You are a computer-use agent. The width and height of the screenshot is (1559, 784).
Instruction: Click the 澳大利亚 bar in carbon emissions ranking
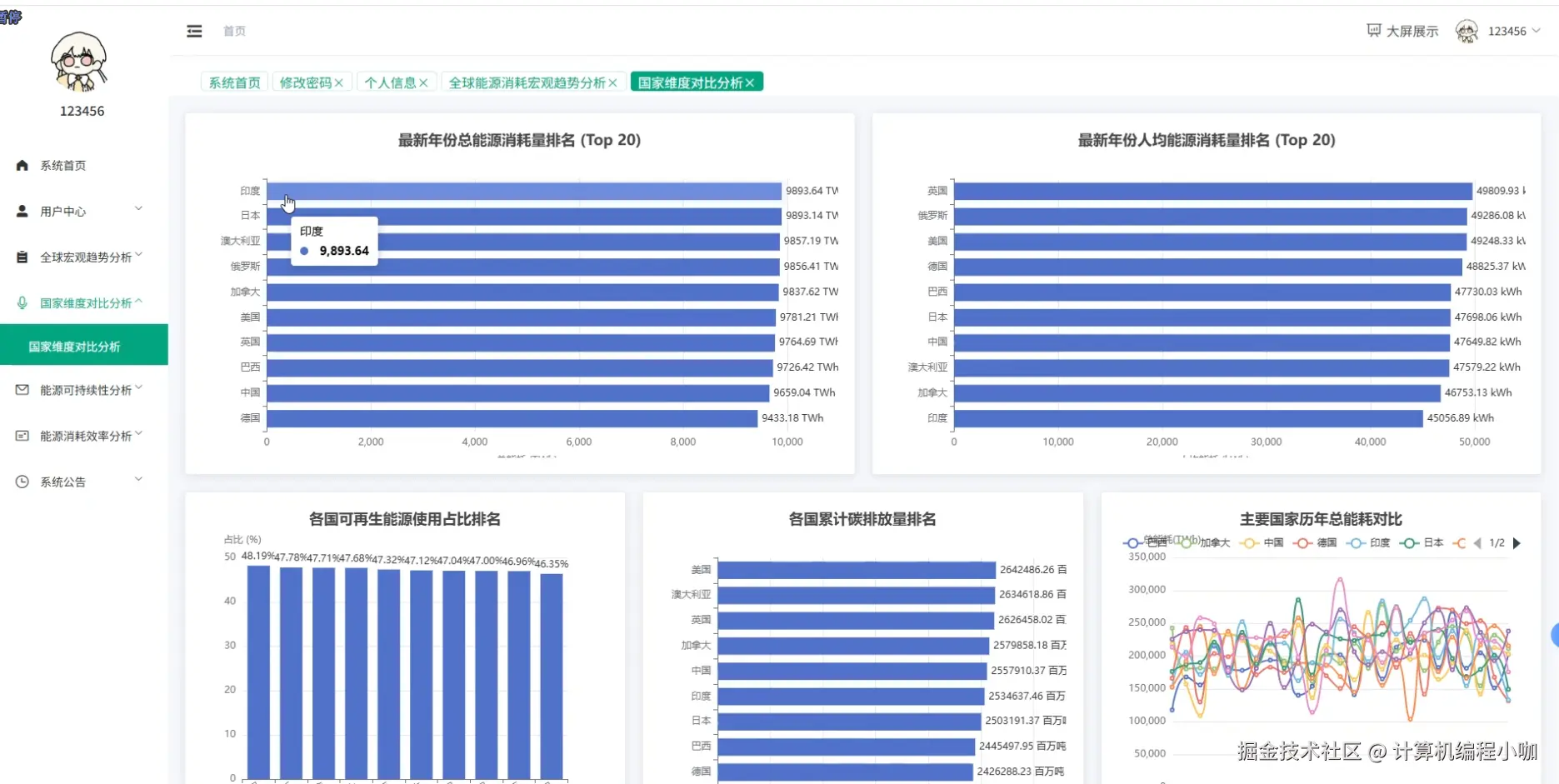point(857,595)
